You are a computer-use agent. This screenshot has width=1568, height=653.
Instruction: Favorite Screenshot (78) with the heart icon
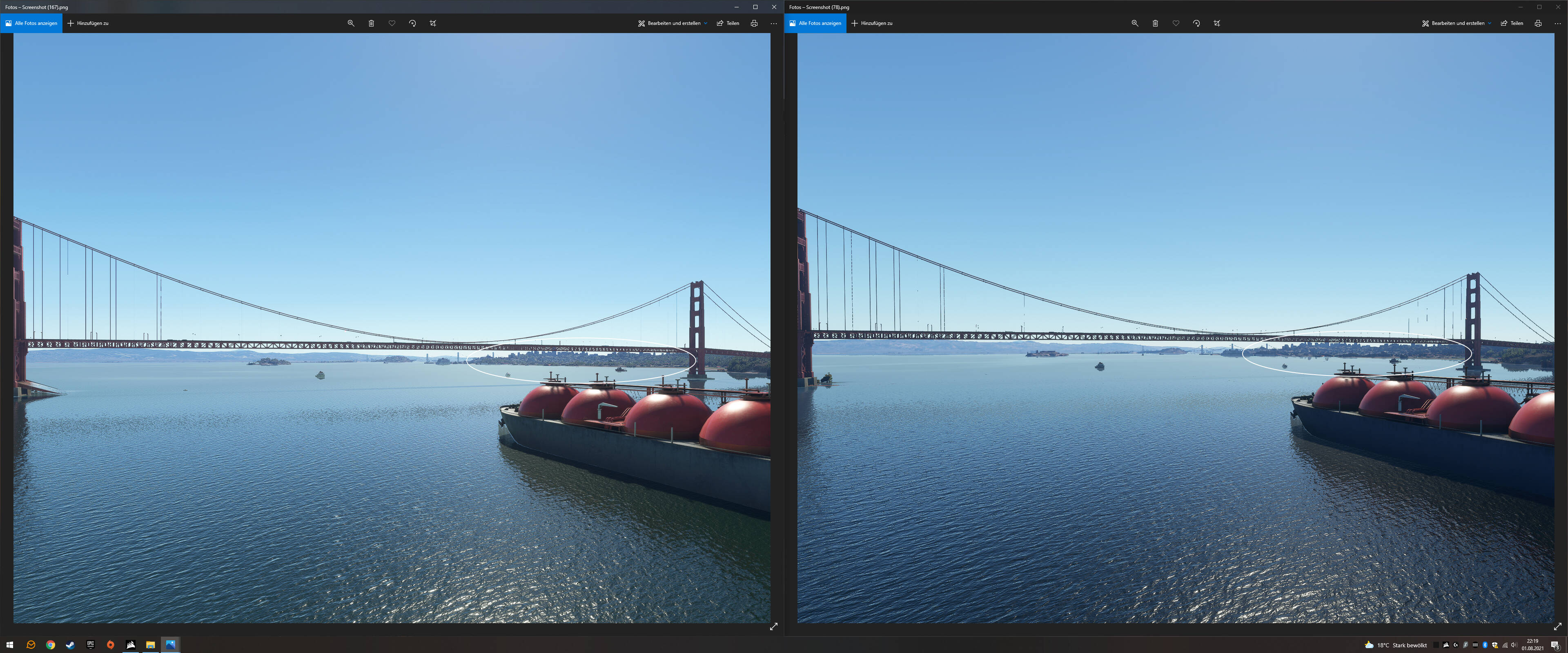pyautogui.click(x=1176, y=23)
